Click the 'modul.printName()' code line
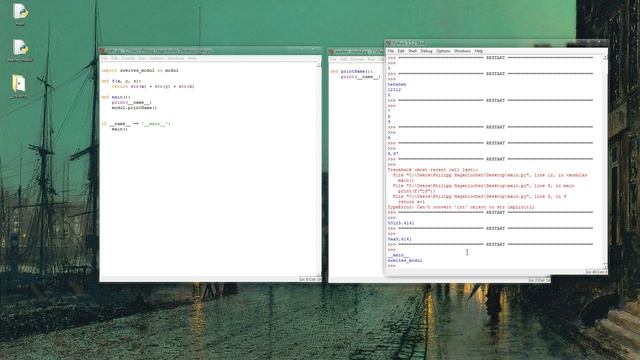640x360 pixels. 134,108
